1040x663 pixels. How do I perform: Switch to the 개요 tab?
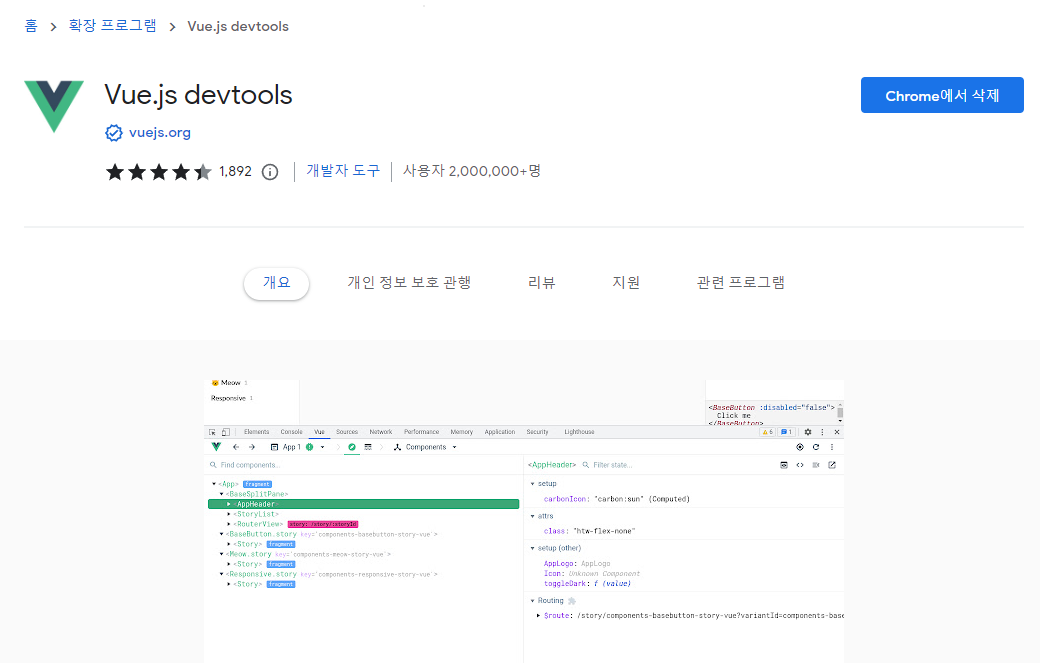pos(277,283)
